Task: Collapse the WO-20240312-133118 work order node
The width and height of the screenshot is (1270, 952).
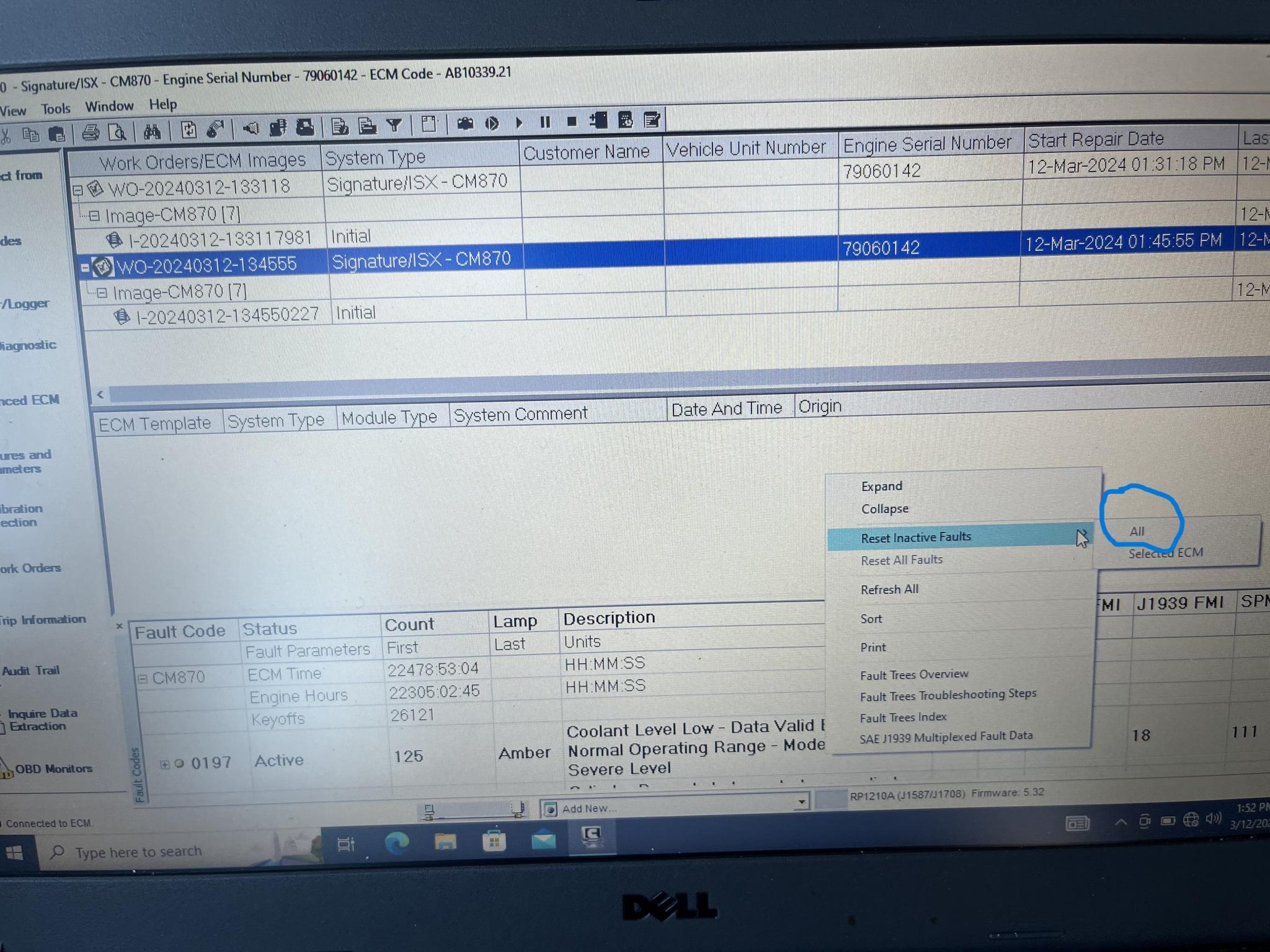Action: [x=78, y=190]
